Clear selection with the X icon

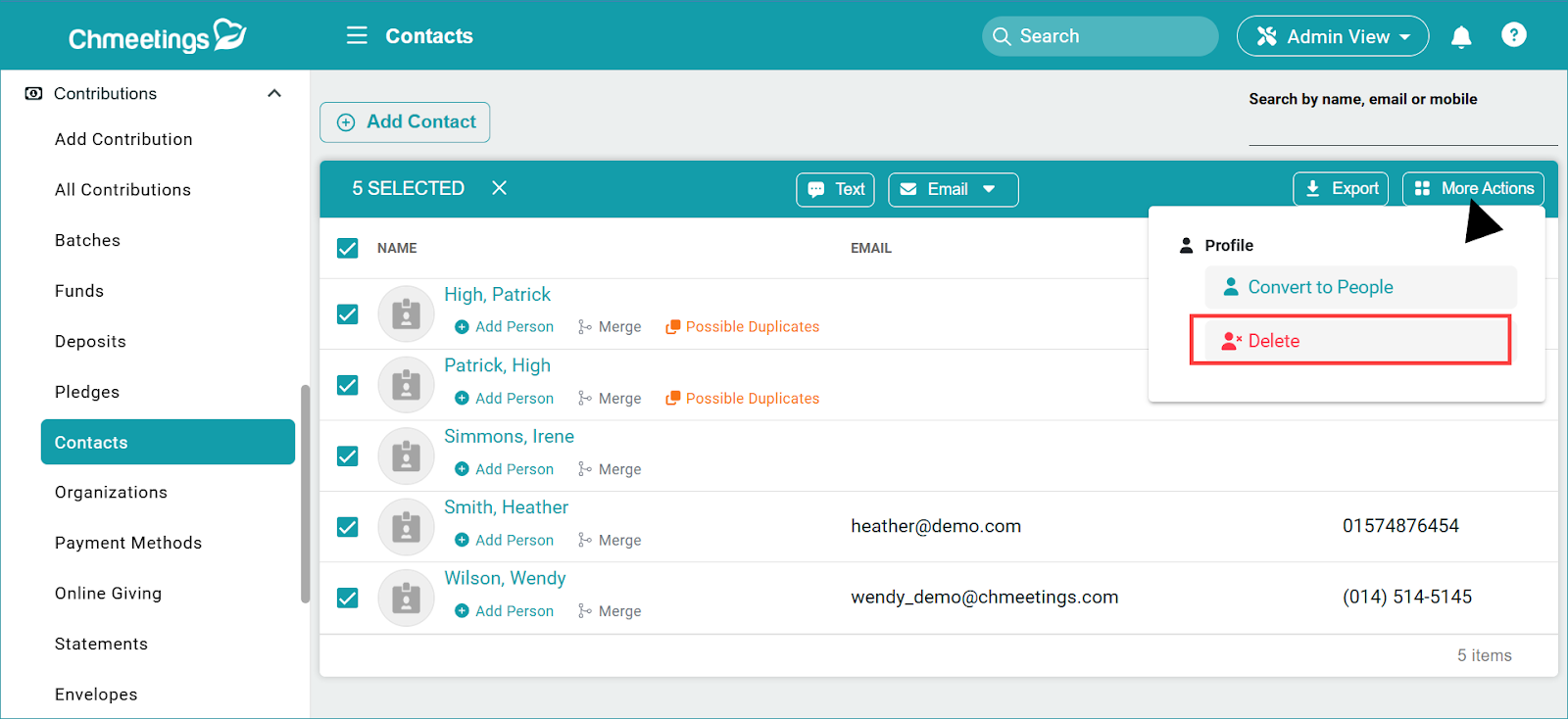pos(499,188)
